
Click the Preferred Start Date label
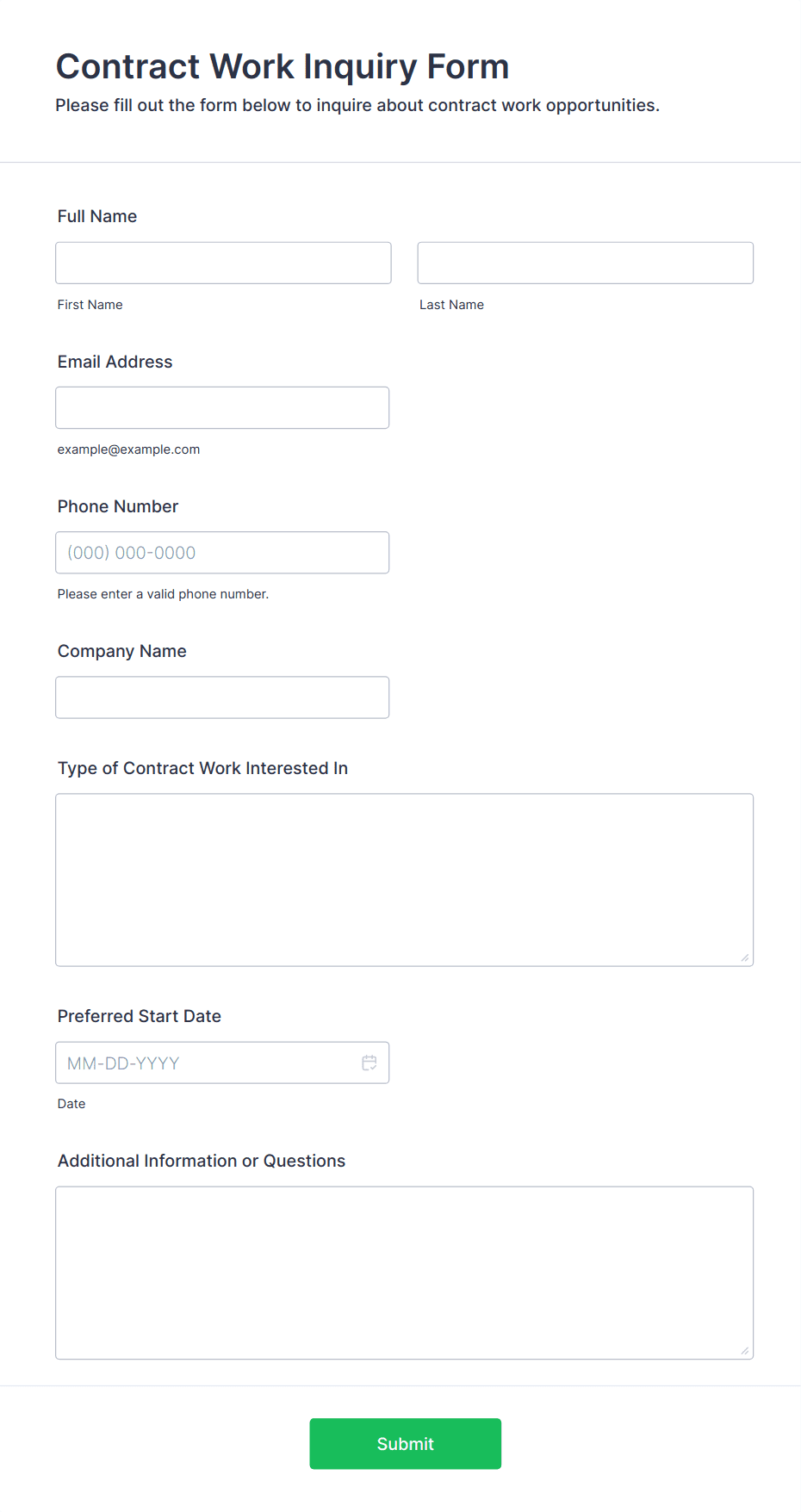(x=140, y=1016)
